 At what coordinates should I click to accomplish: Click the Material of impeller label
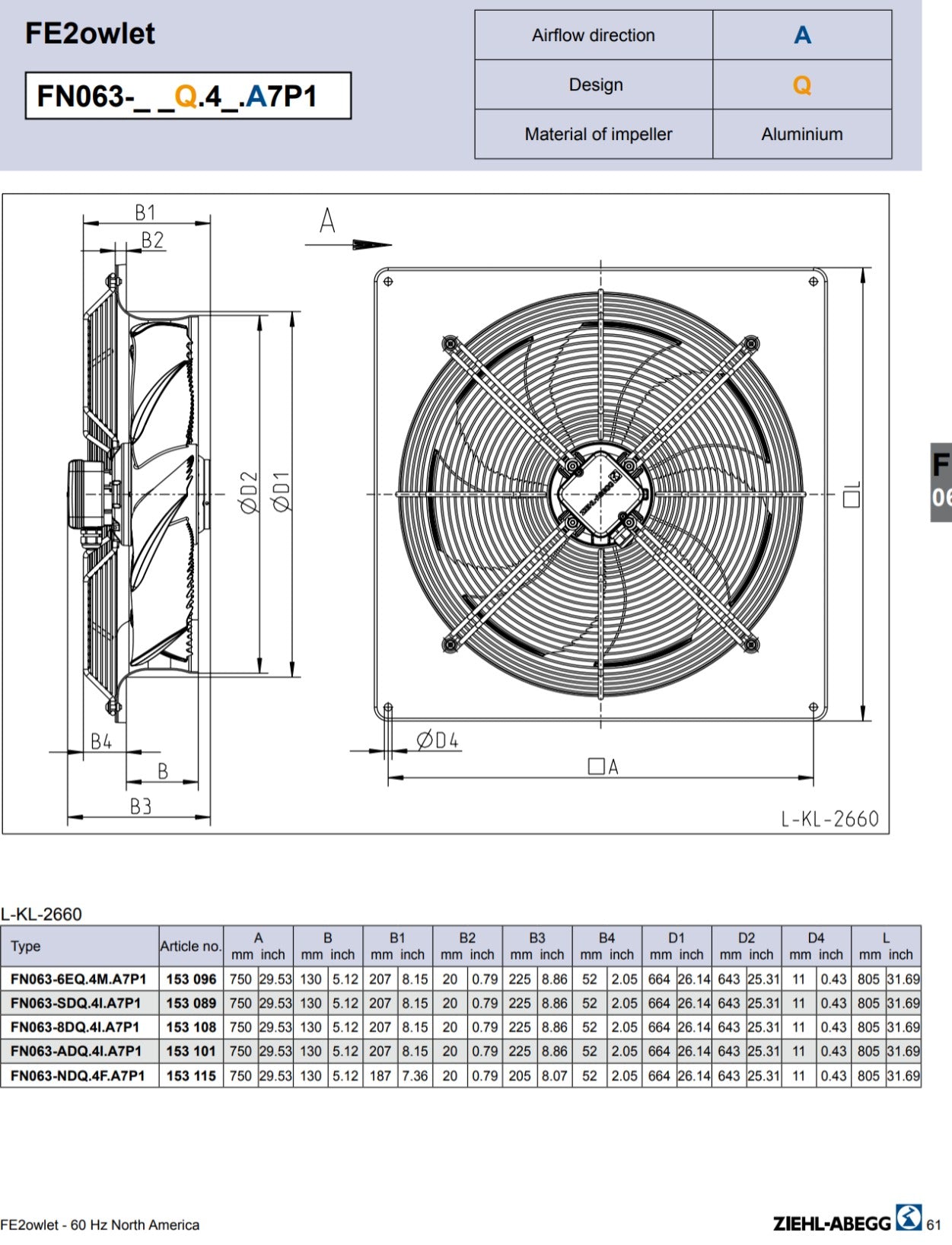coord(598,134)
